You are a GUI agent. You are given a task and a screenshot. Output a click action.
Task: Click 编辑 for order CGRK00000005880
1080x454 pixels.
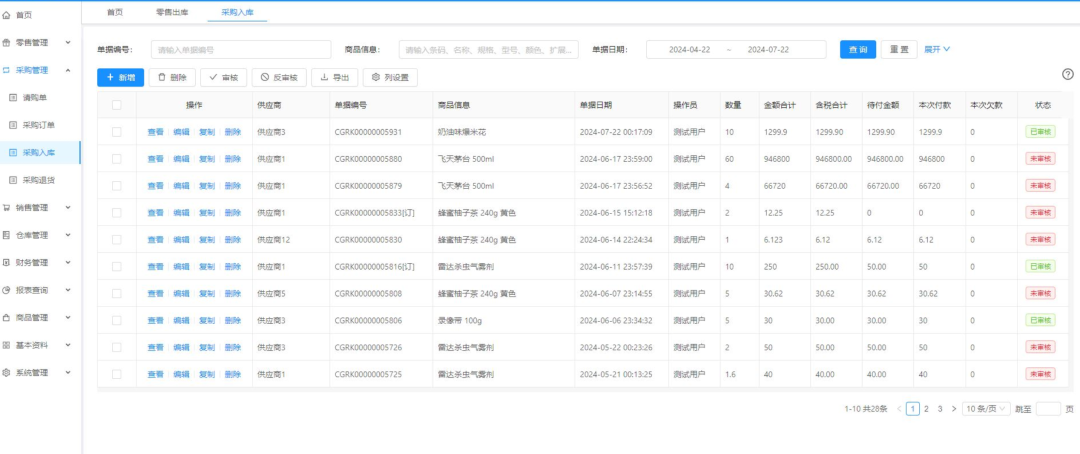[181, 159]
